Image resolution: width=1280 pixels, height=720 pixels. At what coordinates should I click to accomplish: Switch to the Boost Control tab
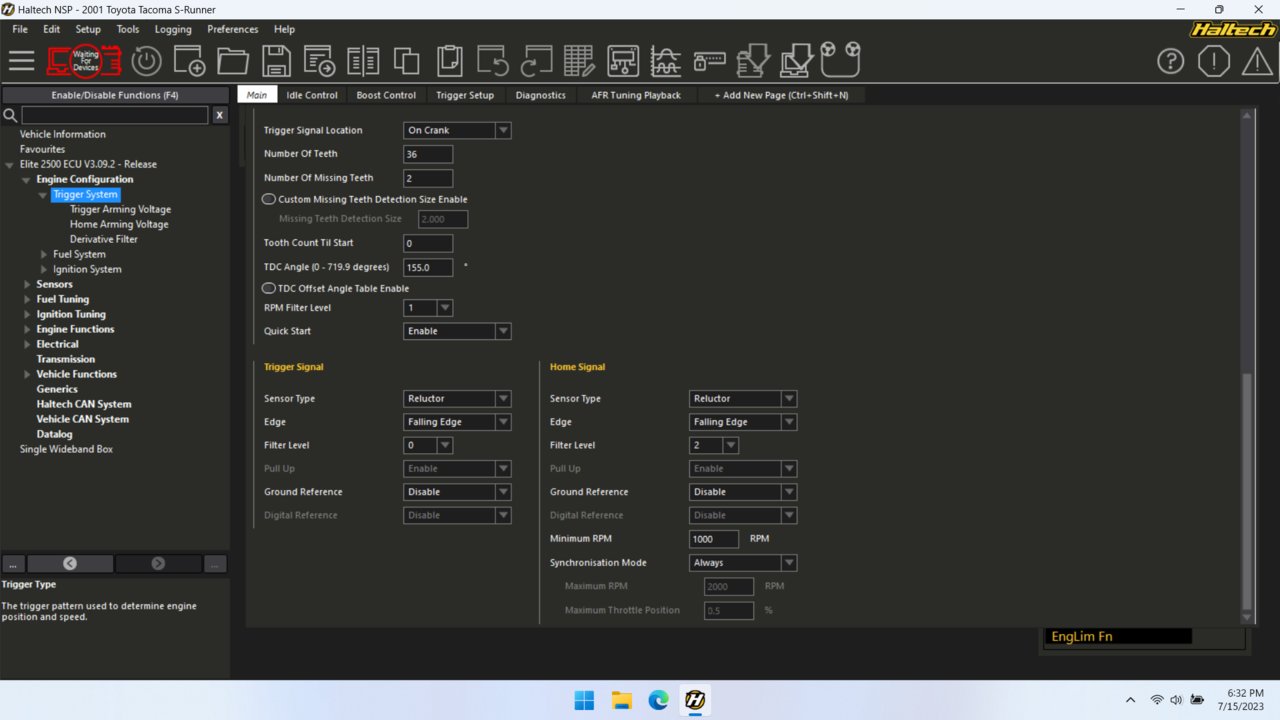click(x=386, y=95)
